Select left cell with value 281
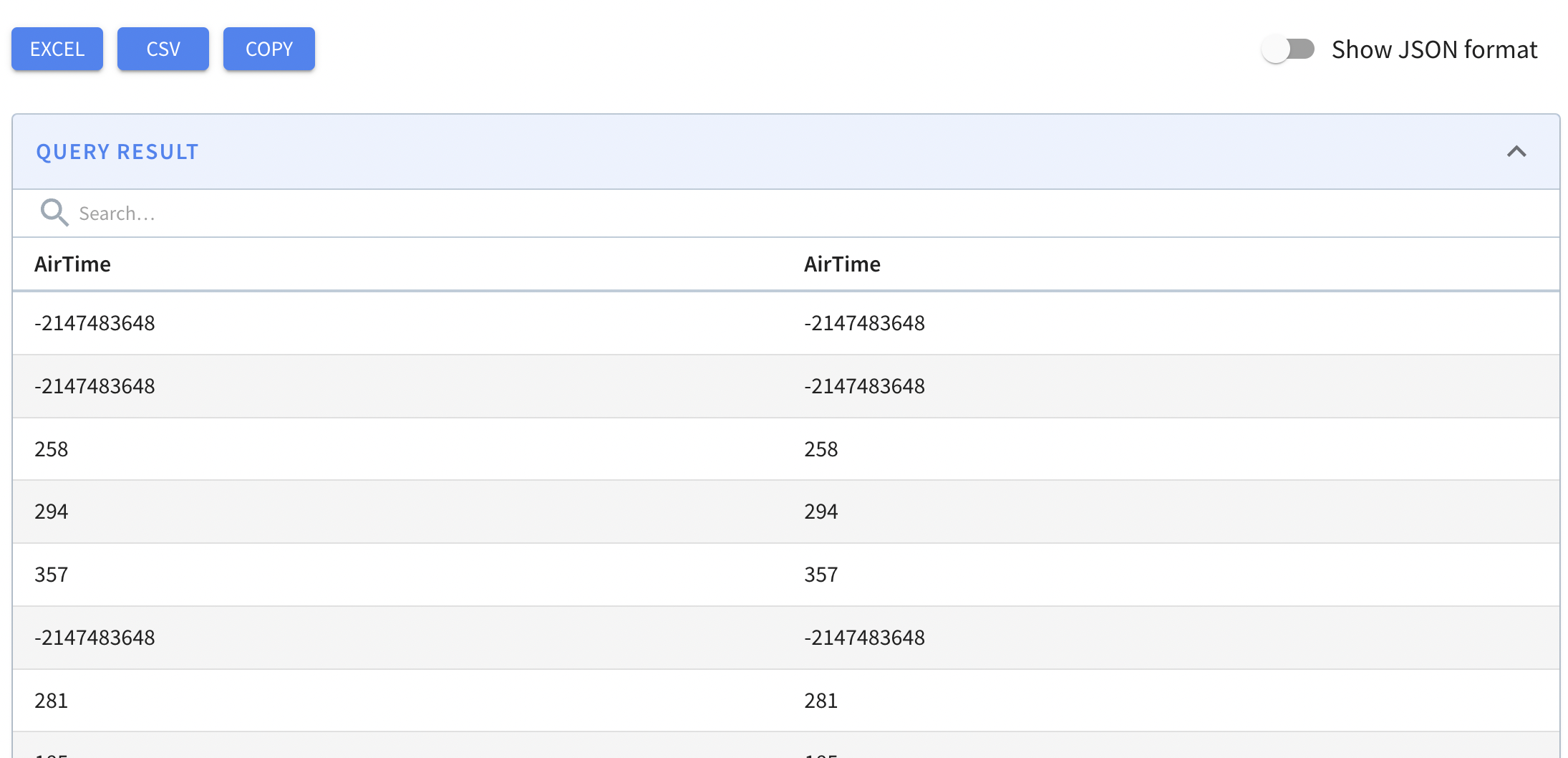The image size is (1568, 758). pyautogui.click(x=52, y=701)
